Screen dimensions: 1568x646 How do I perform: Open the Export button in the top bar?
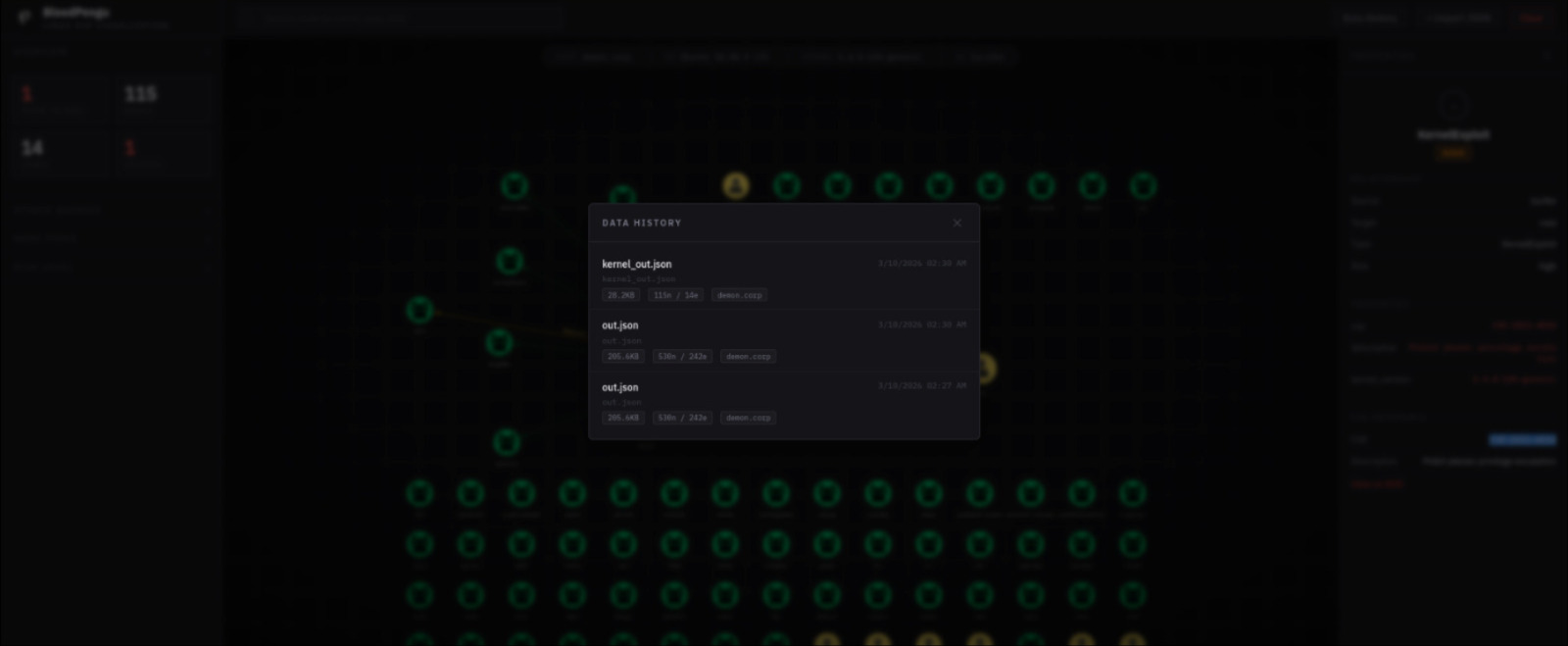1458,18
